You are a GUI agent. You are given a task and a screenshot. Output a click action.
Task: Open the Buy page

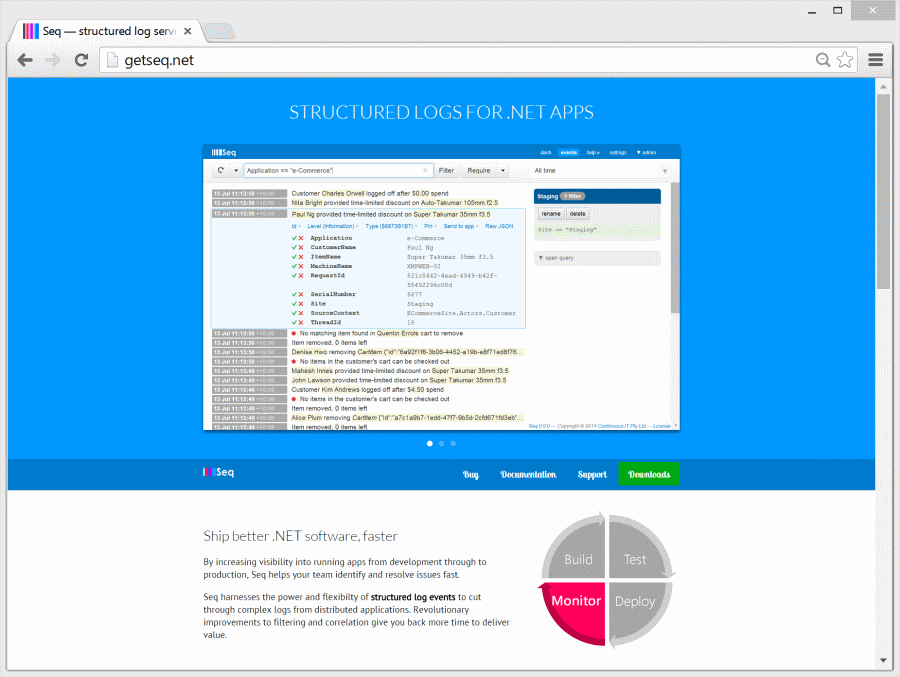coord(471,474)
